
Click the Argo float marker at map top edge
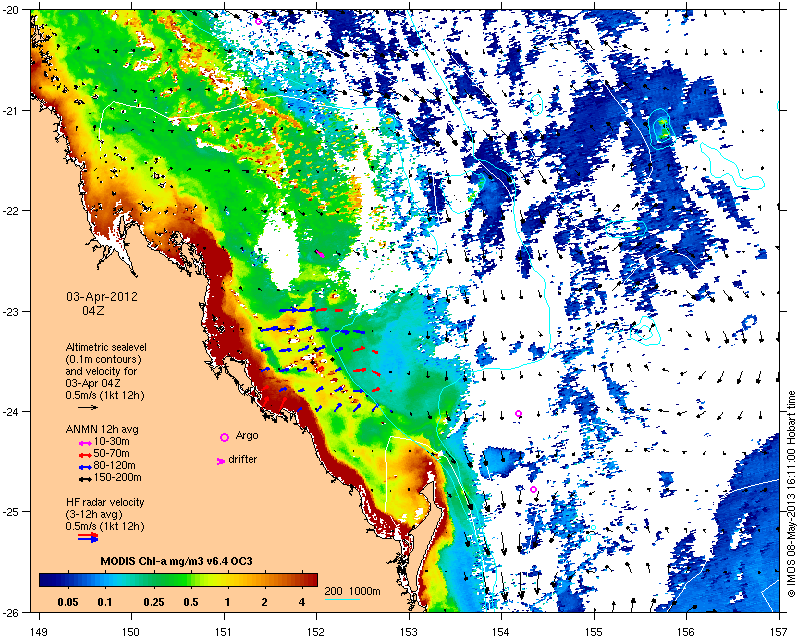(x=258, y=21)
